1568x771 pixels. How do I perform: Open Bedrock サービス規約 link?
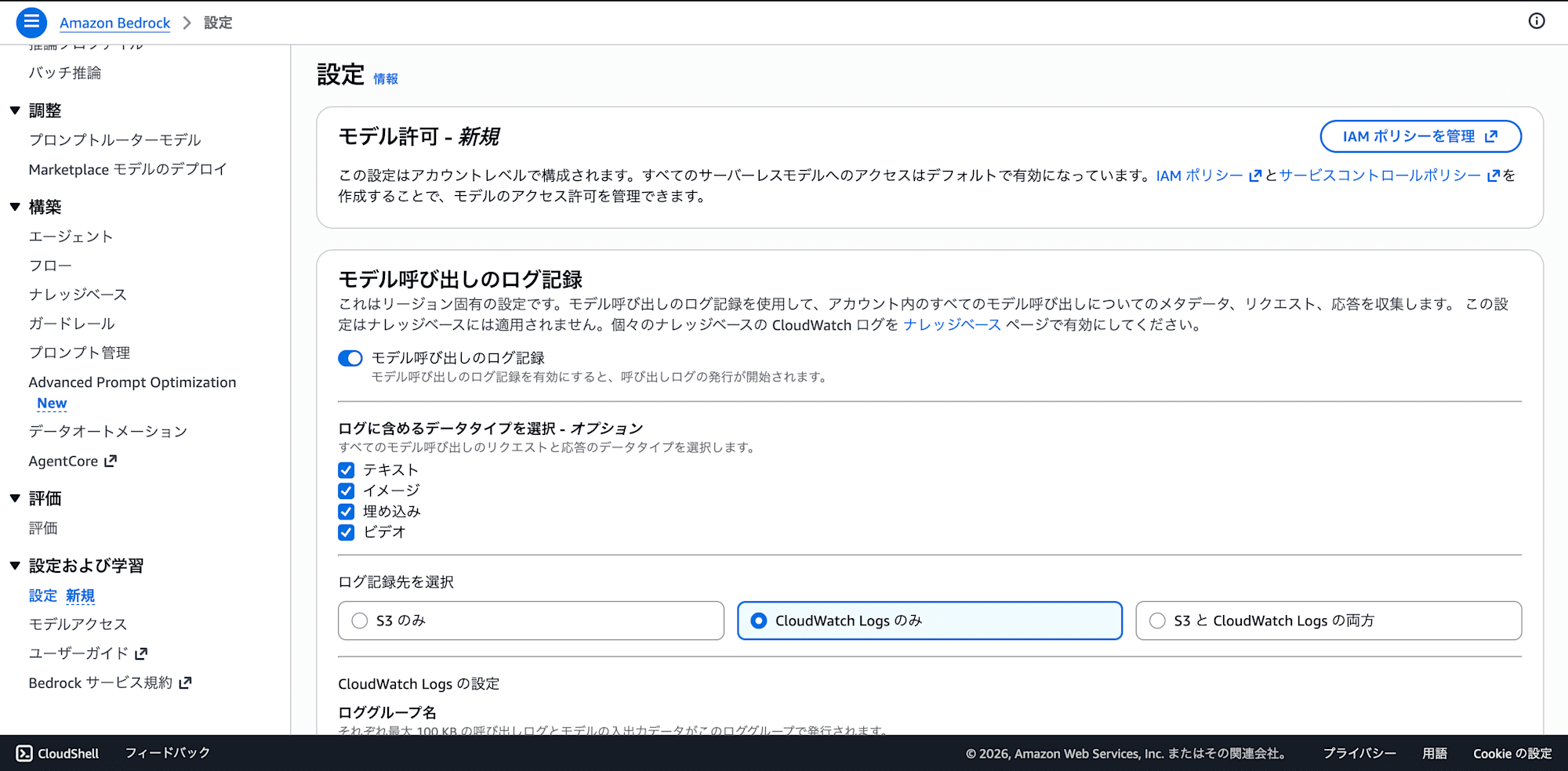click(100, 682)
